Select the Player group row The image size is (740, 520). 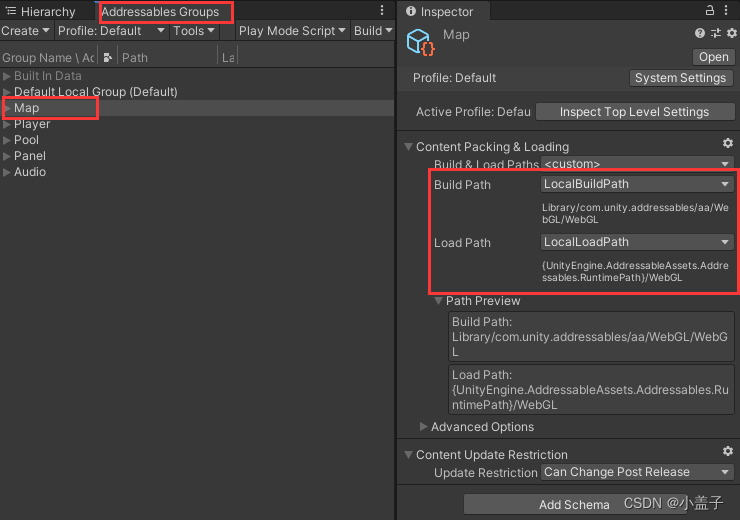pyautogui.click(x=197, y=124)
